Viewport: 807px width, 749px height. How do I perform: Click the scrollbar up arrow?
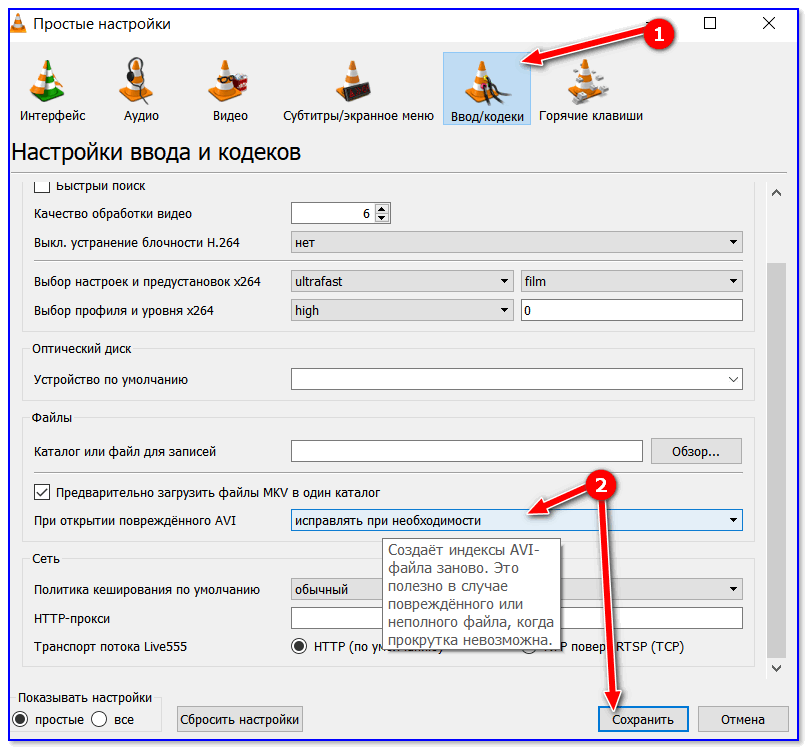(x=777, y=193)
